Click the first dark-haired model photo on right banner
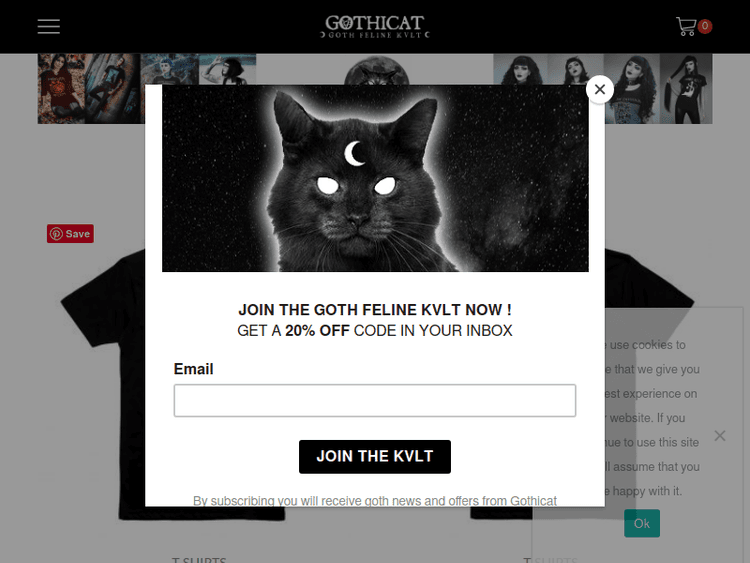 [x=520, y=69]
